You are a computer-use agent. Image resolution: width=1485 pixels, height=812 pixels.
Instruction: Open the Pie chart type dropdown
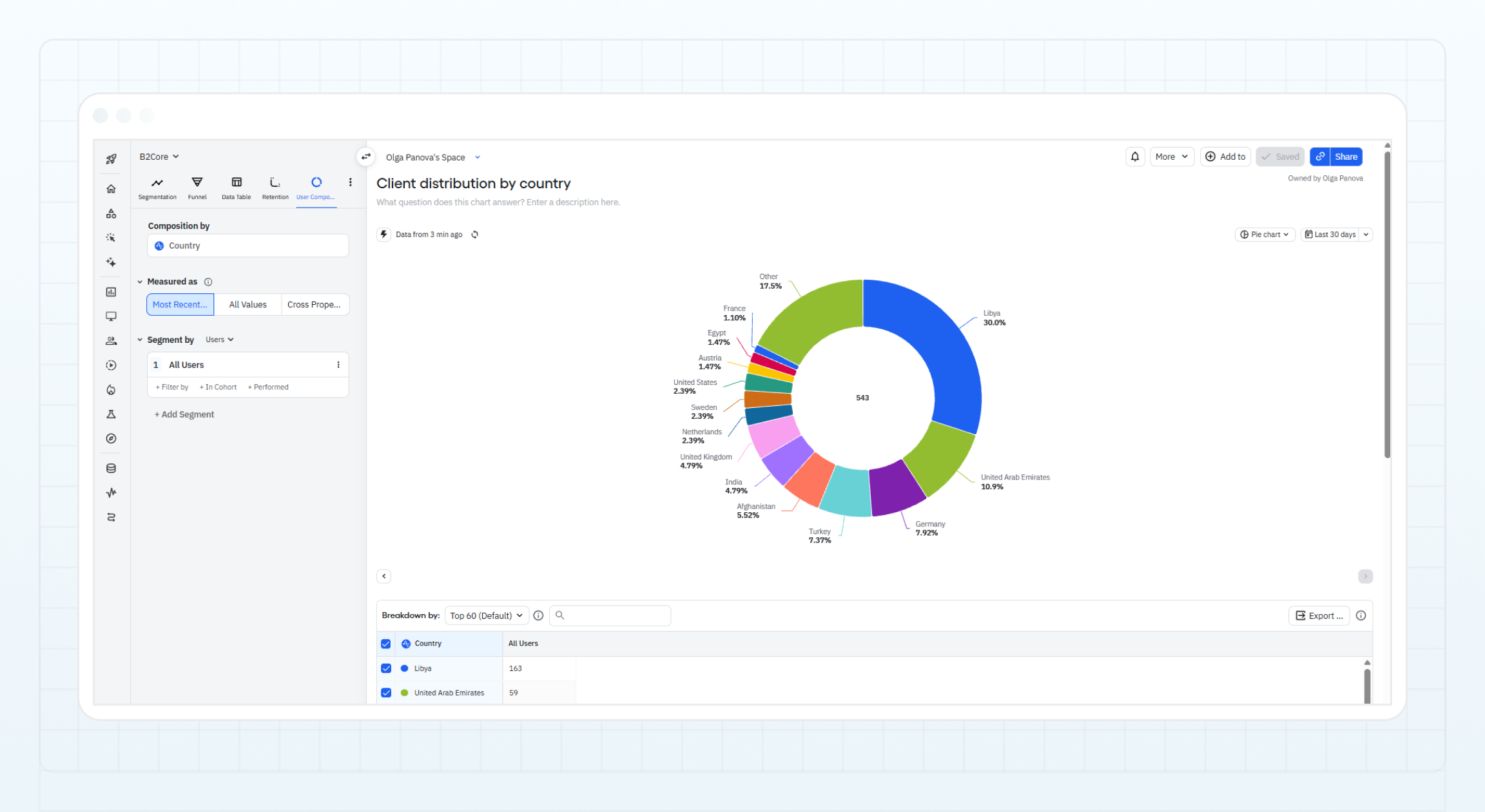1265,235
